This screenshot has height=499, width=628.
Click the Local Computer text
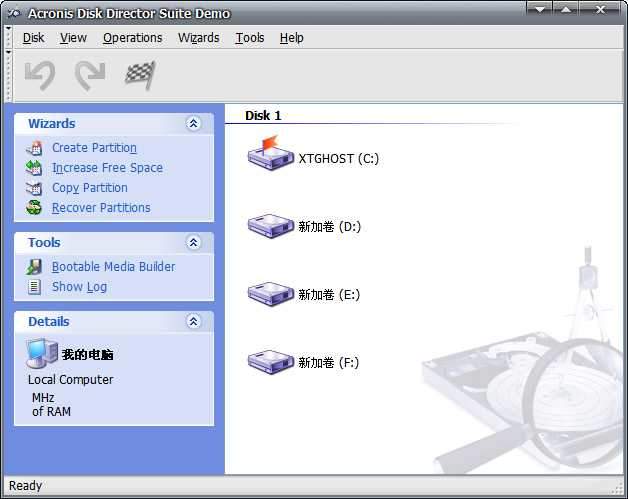click(70, 379)
